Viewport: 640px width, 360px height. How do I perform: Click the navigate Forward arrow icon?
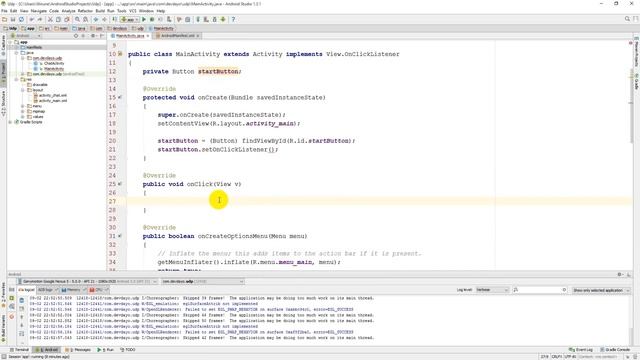(x=104, y=19)
